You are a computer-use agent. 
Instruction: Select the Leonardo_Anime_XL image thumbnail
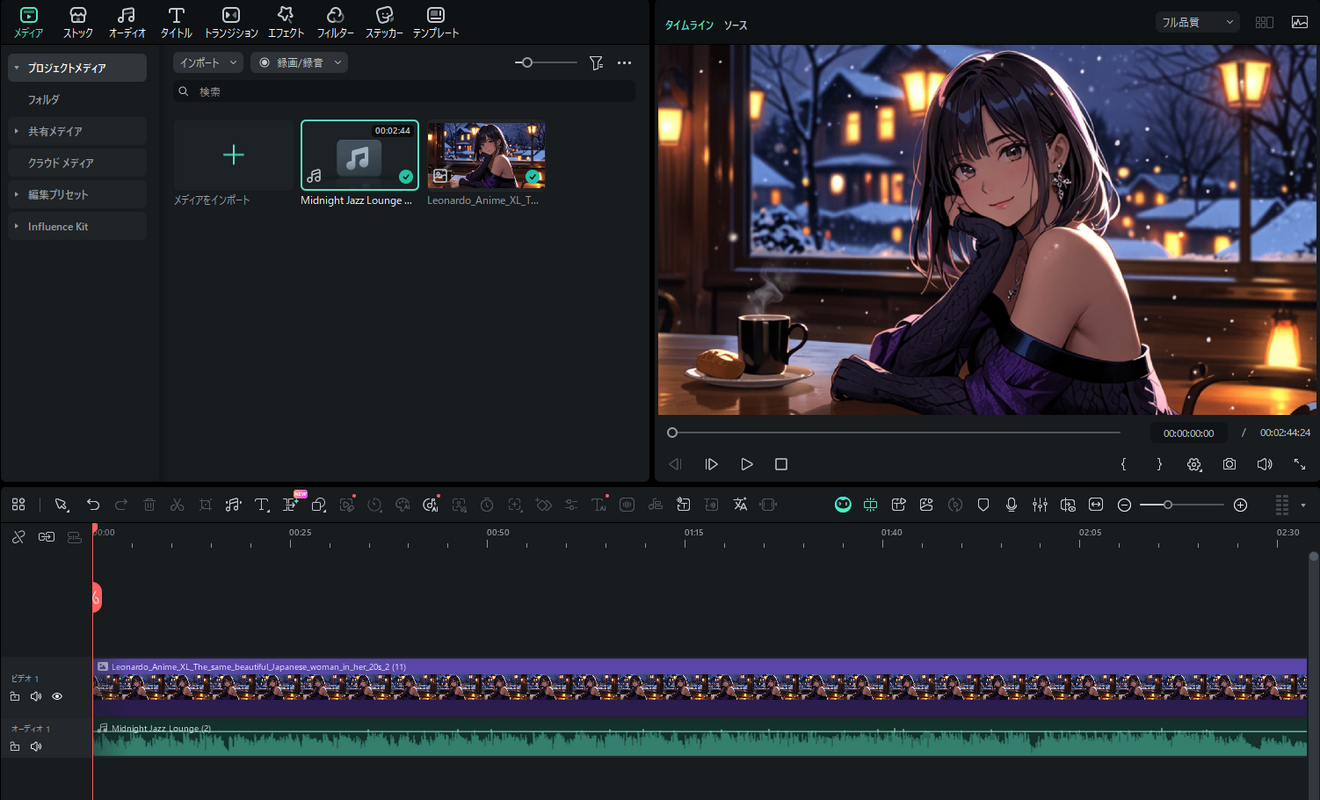click(x=486, y=155)
